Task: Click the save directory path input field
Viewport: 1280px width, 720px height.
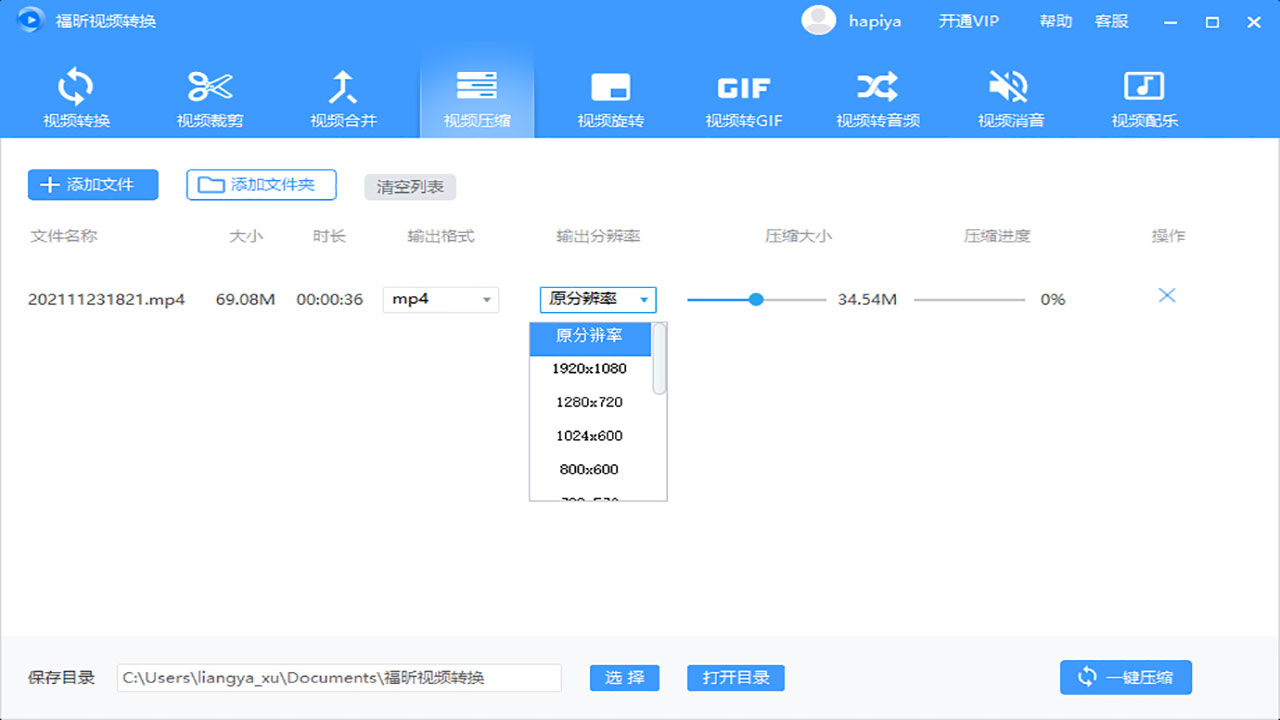Action: pos(338,677)
